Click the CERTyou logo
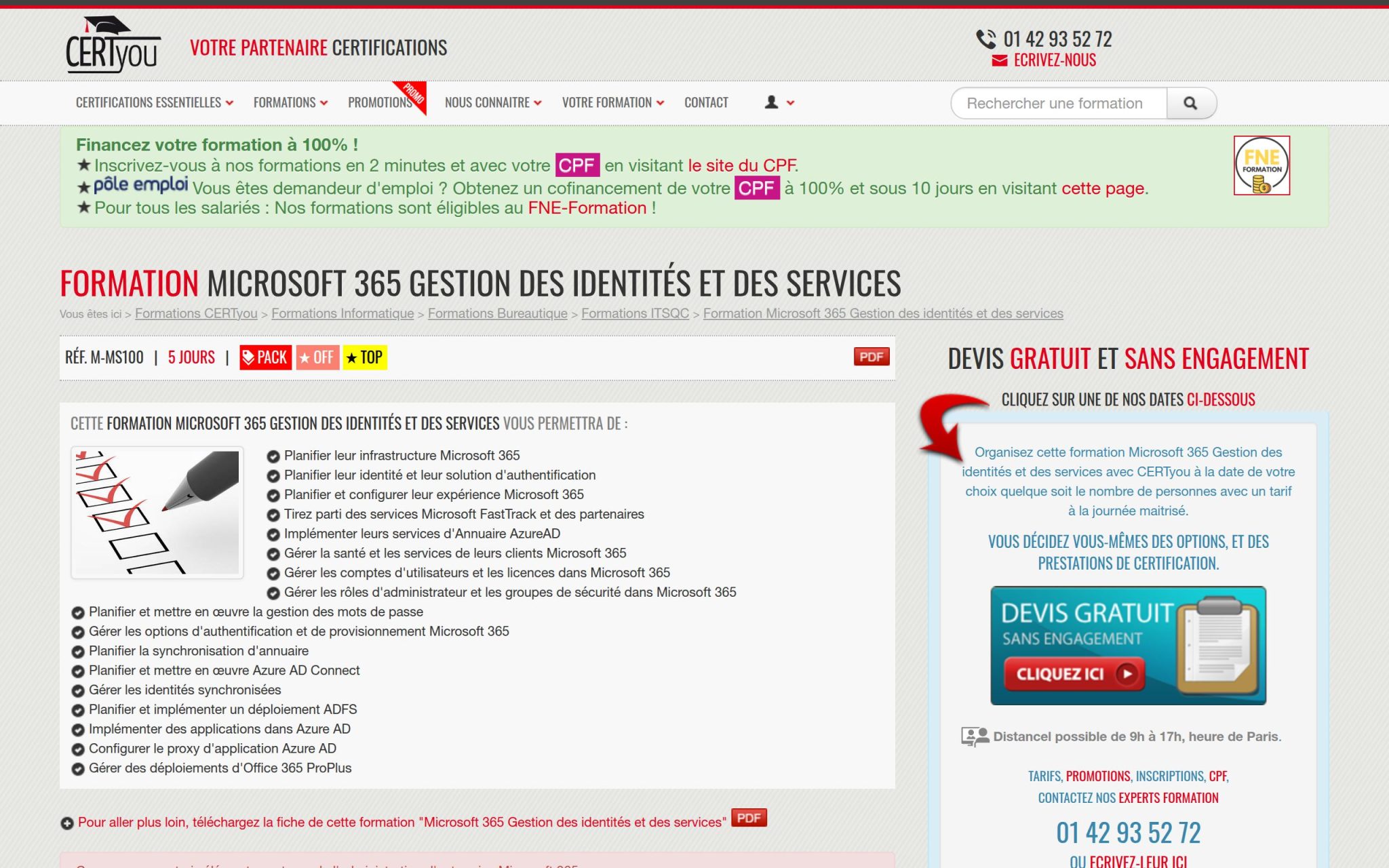This screenshot has width=1389, height=868. (x=113, y=45)
